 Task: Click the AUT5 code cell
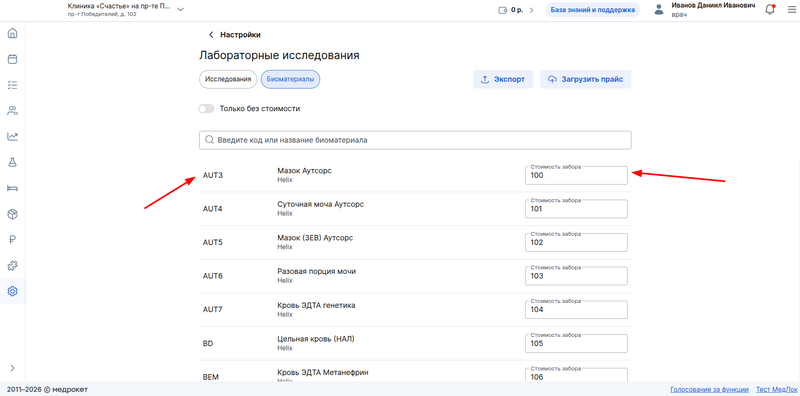[x=213, y=242]
